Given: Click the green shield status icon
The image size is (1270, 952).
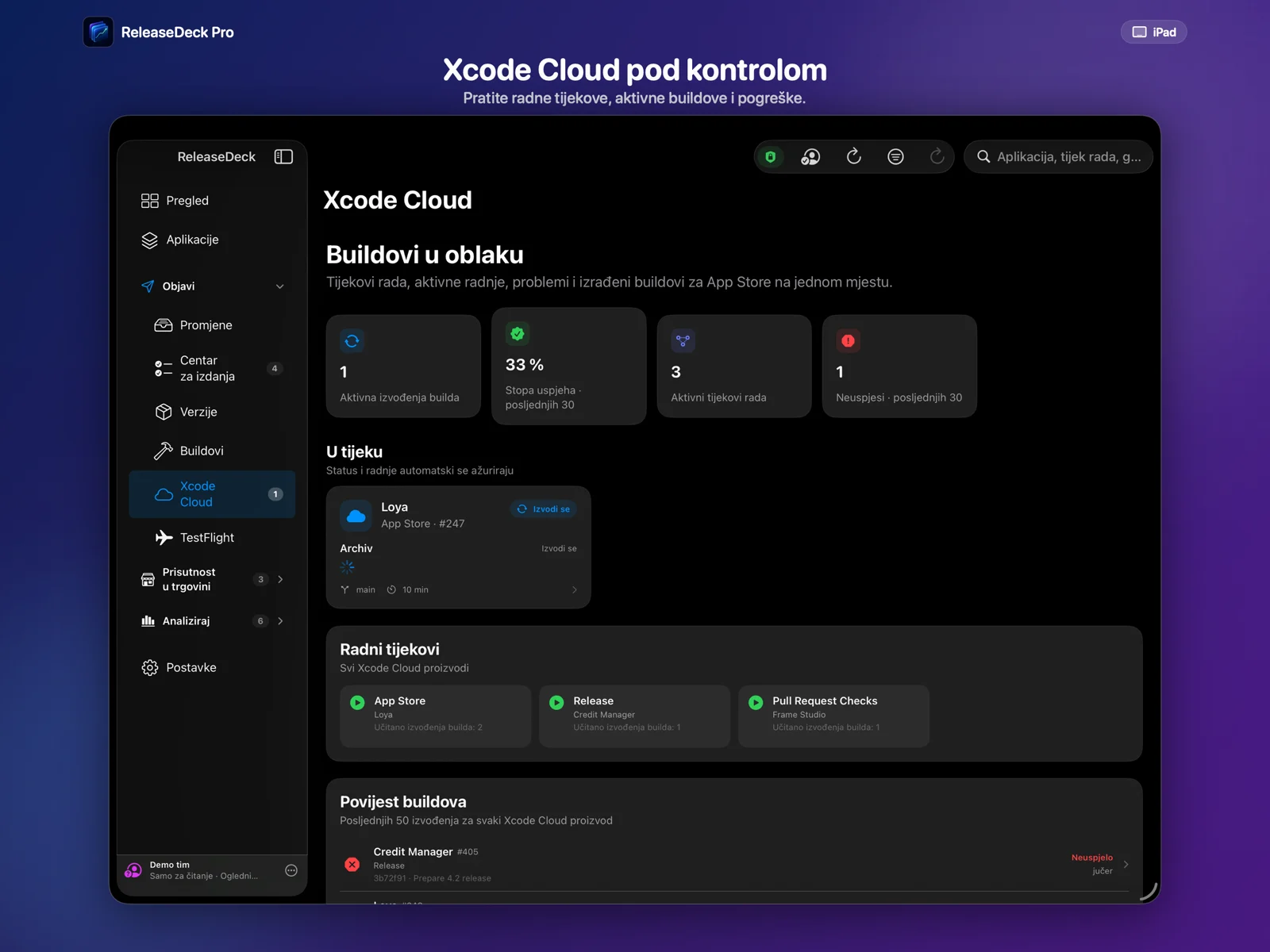Looking at the screenshot, I should click(770, 156).
